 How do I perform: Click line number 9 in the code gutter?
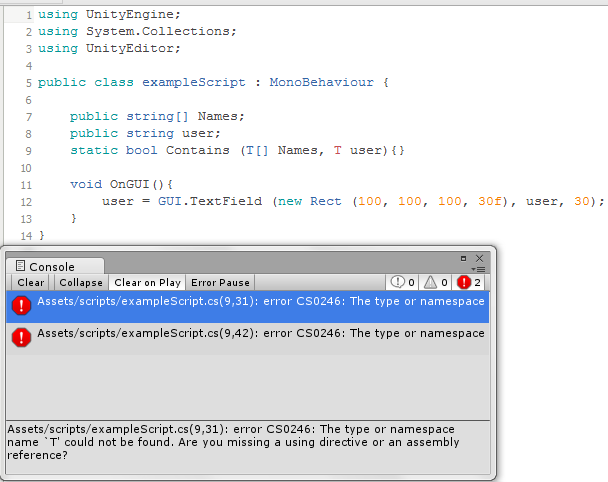point(29,150)
